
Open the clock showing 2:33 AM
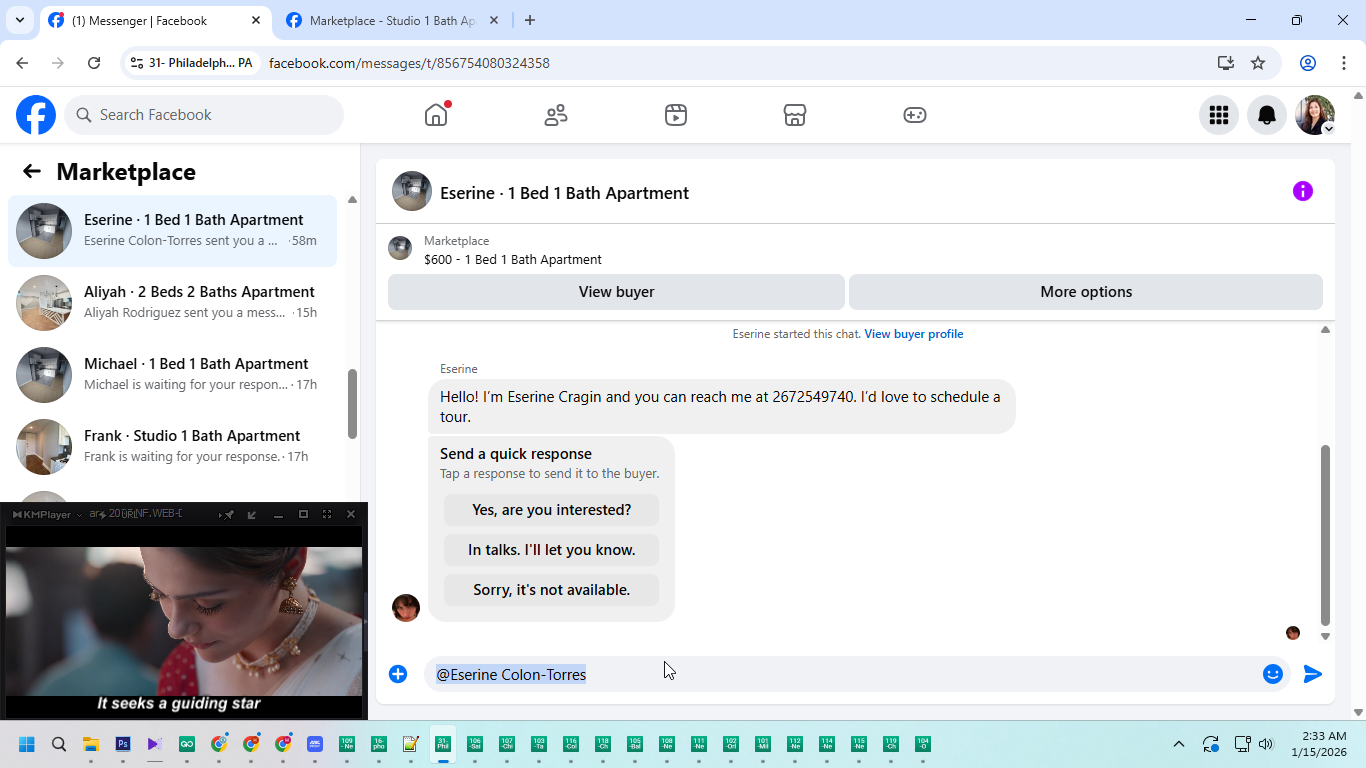point(1318,744)
